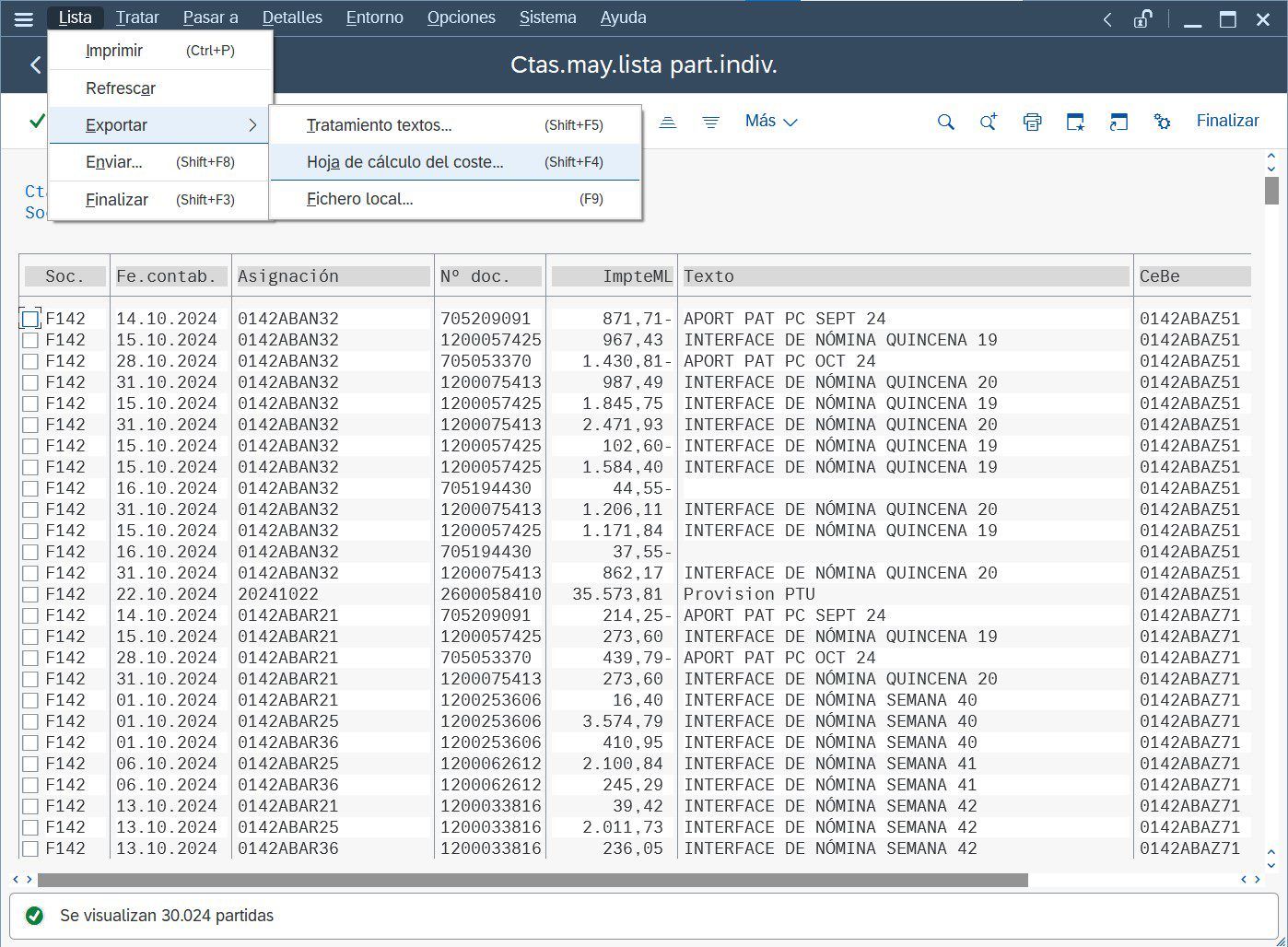Tick checkbox for document 705053370 row with 1.430,81-
Image resolution: width=1288 pixels, height=947 pixels.
[x=30, y=361]
